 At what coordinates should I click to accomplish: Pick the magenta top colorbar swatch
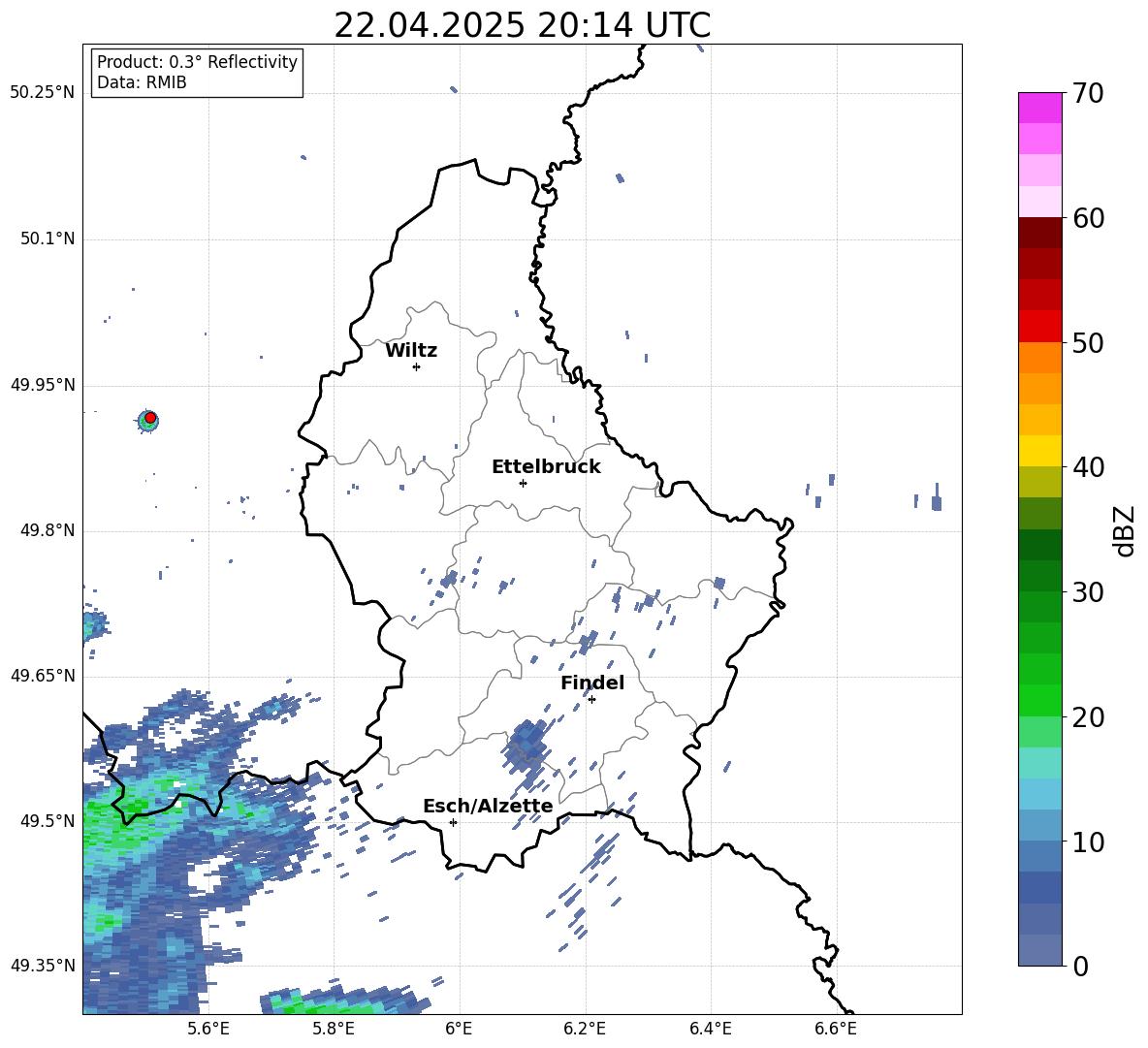coord(1039,108)
